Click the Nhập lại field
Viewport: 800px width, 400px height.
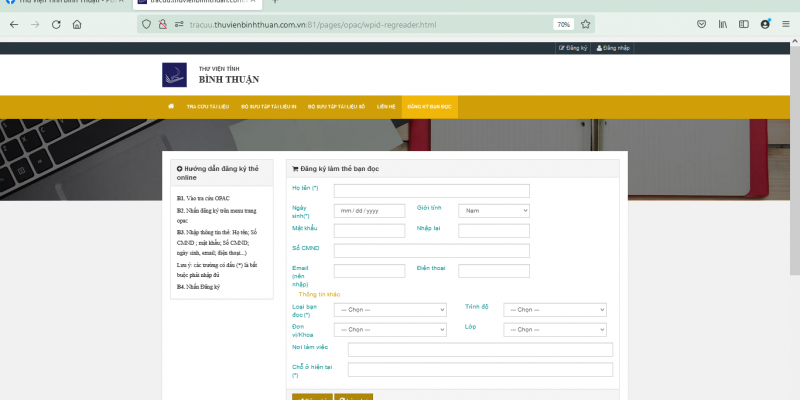click(494, 231)
